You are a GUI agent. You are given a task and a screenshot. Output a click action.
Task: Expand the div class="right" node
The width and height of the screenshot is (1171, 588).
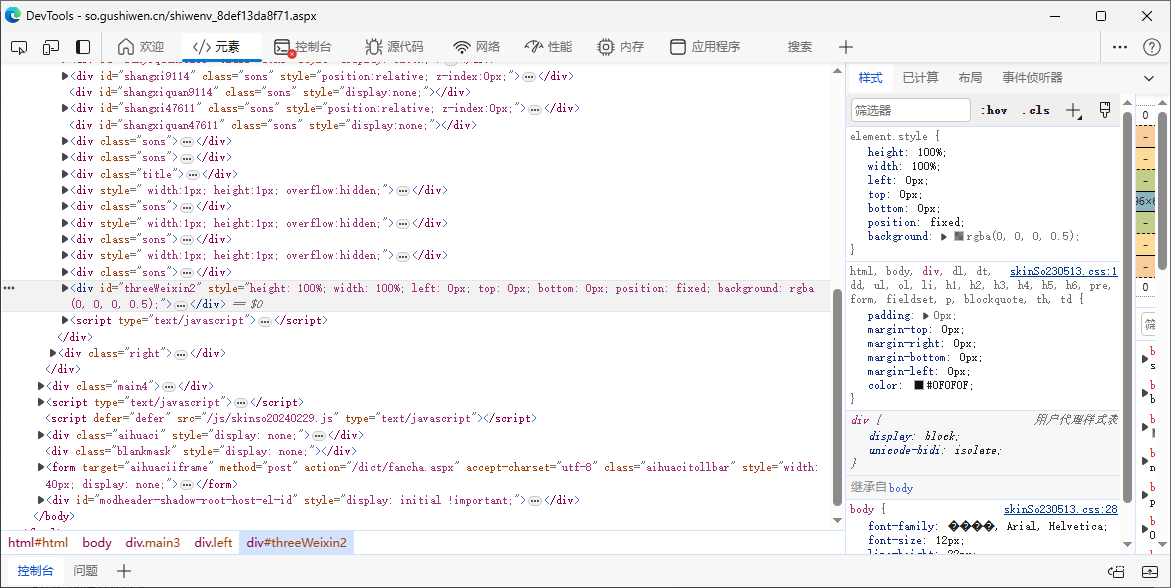tap(54, 353)
